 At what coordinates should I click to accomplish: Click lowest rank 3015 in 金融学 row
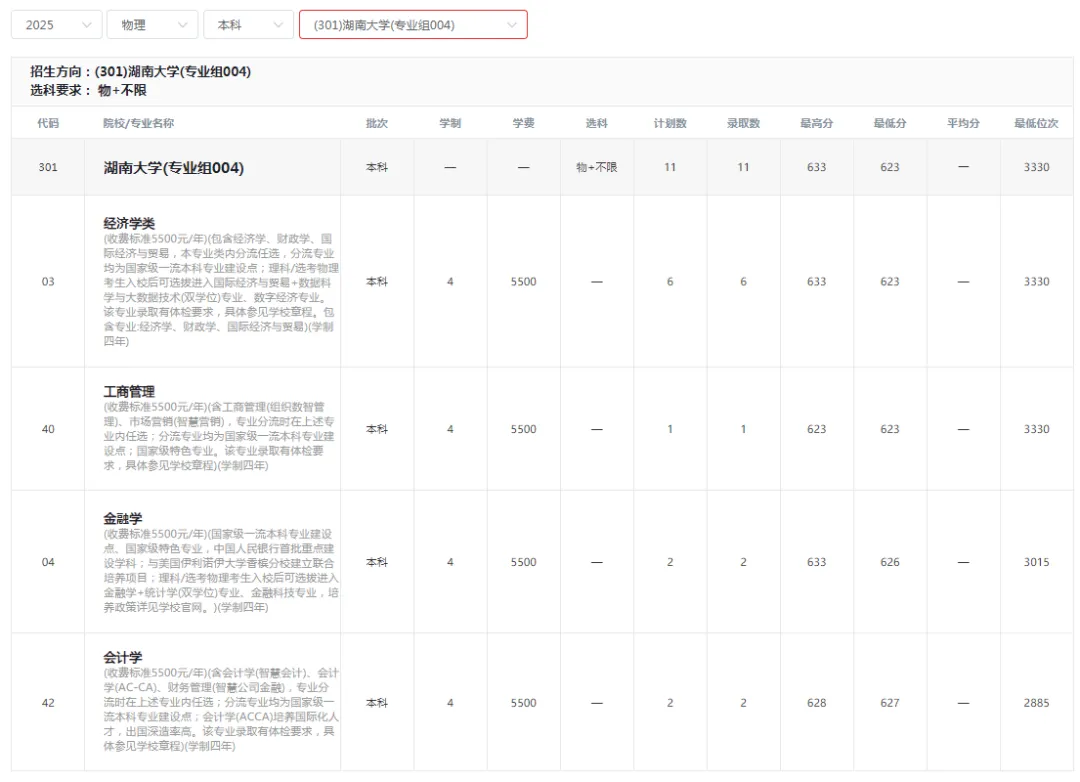pos(1036,562)
